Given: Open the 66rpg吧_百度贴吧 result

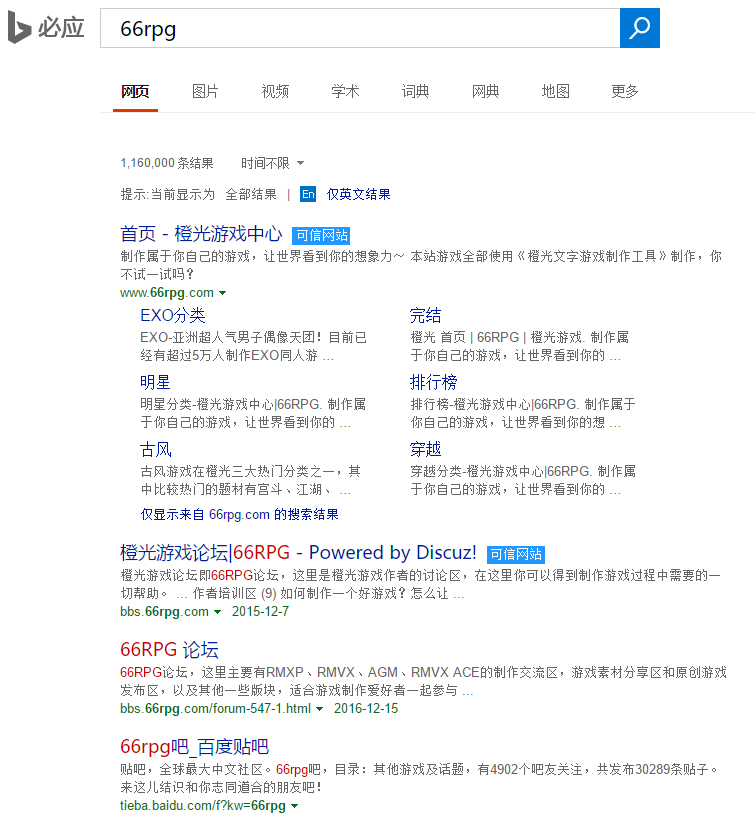Looking at the screenshot, I should point(194,747).
